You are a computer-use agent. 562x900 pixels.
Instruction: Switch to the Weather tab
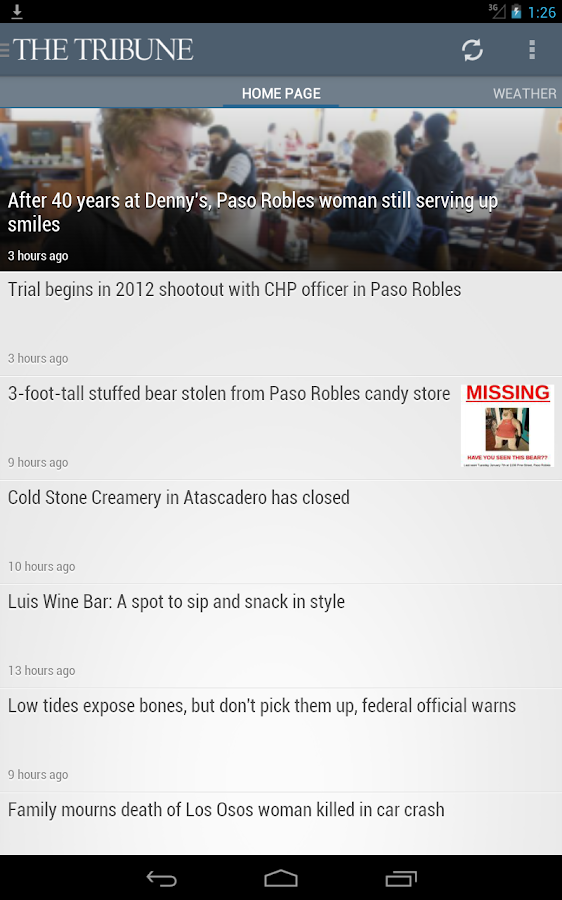524,94
